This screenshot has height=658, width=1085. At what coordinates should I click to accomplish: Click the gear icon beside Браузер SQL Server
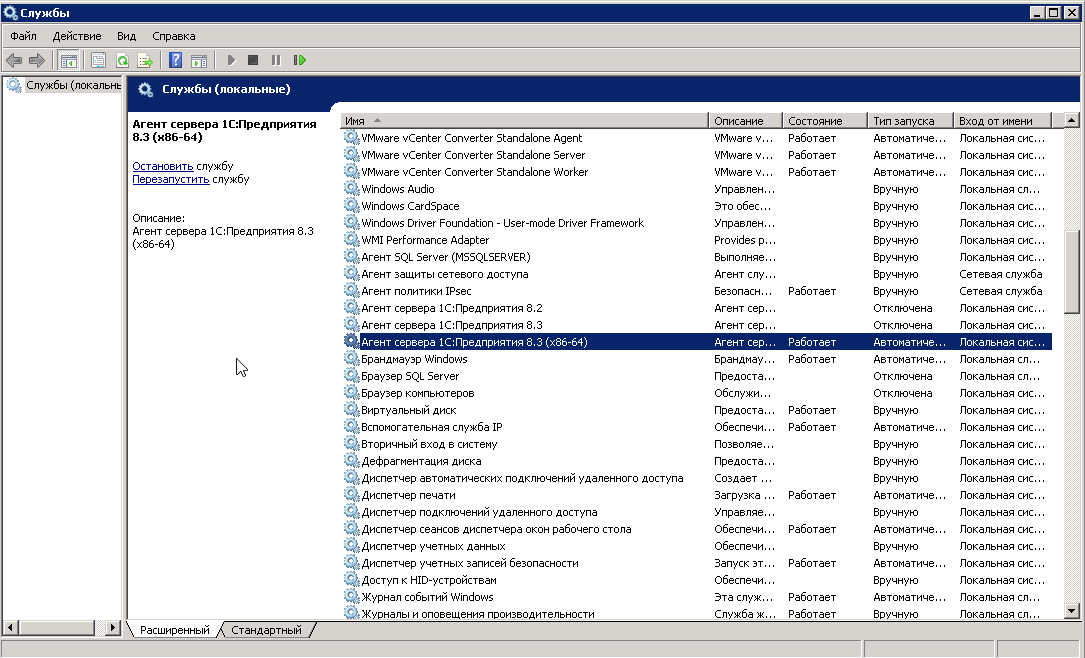pos(352,376)
